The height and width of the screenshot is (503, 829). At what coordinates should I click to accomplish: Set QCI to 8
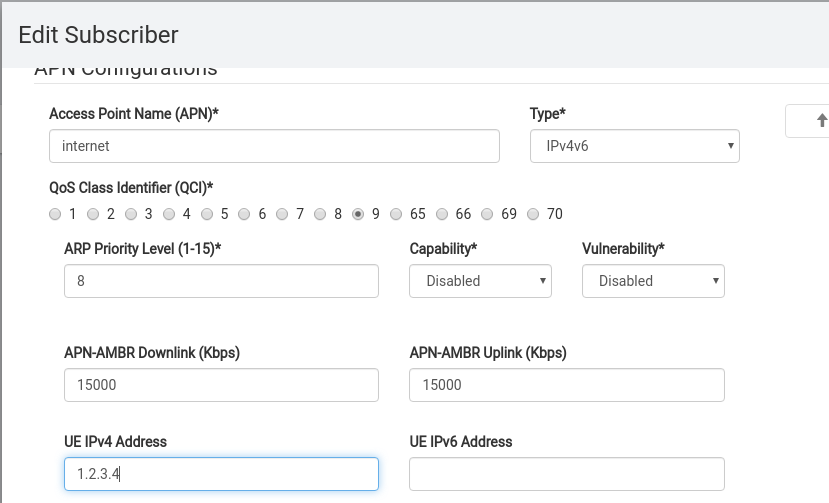click(321, 214)
